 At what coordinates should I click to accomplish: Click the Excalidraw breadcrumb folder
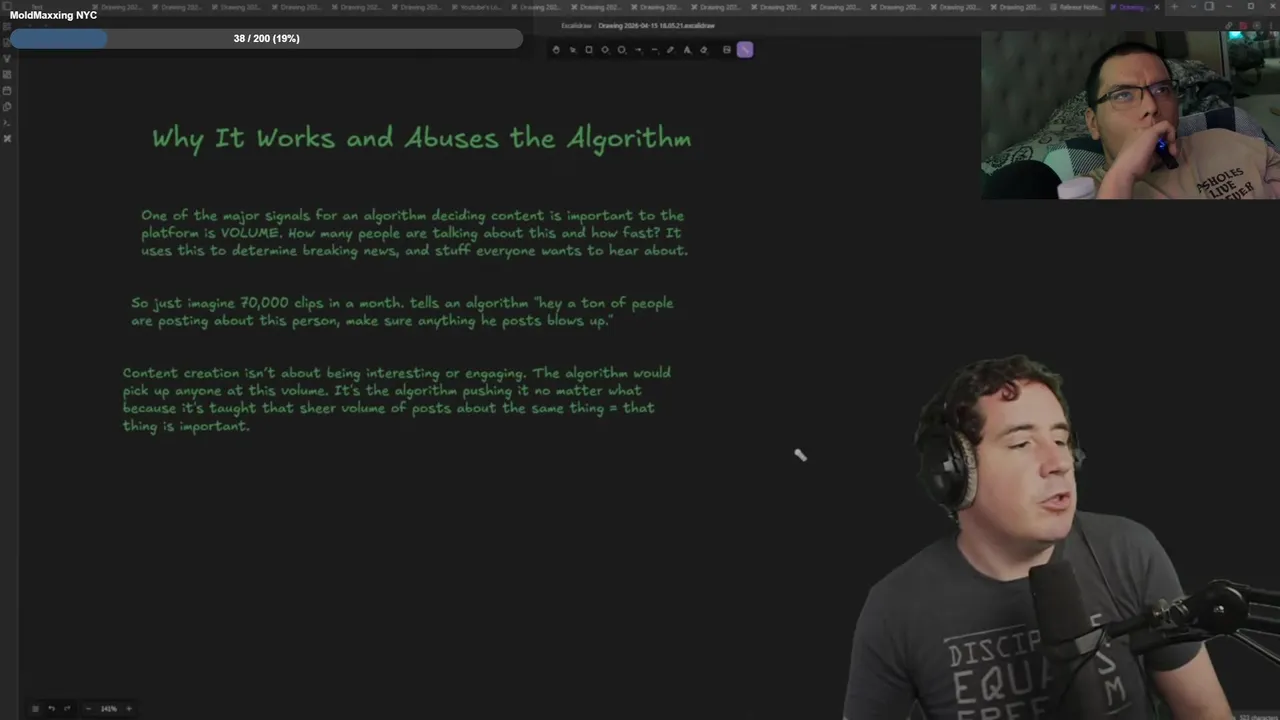click(x=575, y=25)
